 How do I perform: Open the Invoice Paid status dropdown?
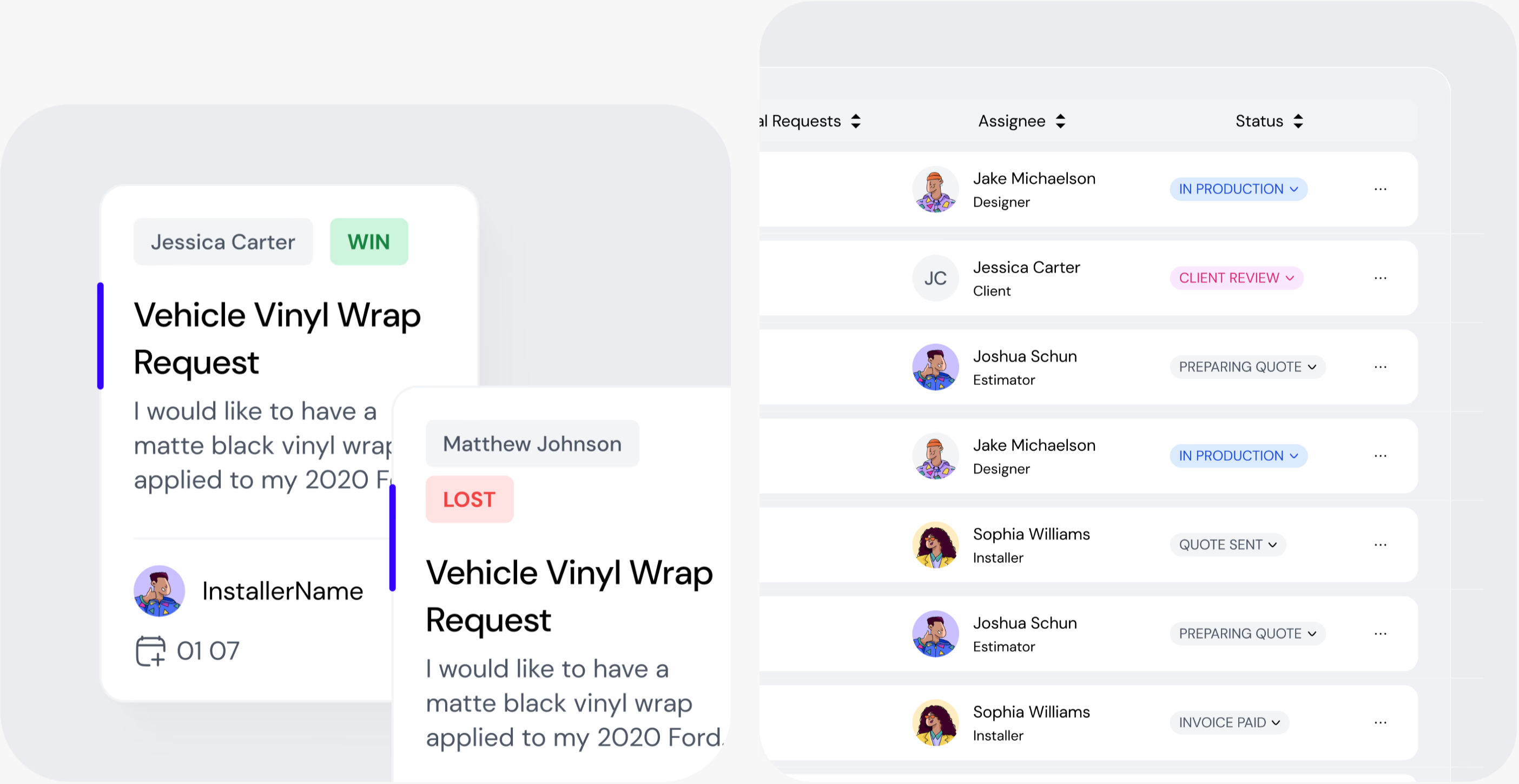pyautogui.click(x=1229, y=722)
